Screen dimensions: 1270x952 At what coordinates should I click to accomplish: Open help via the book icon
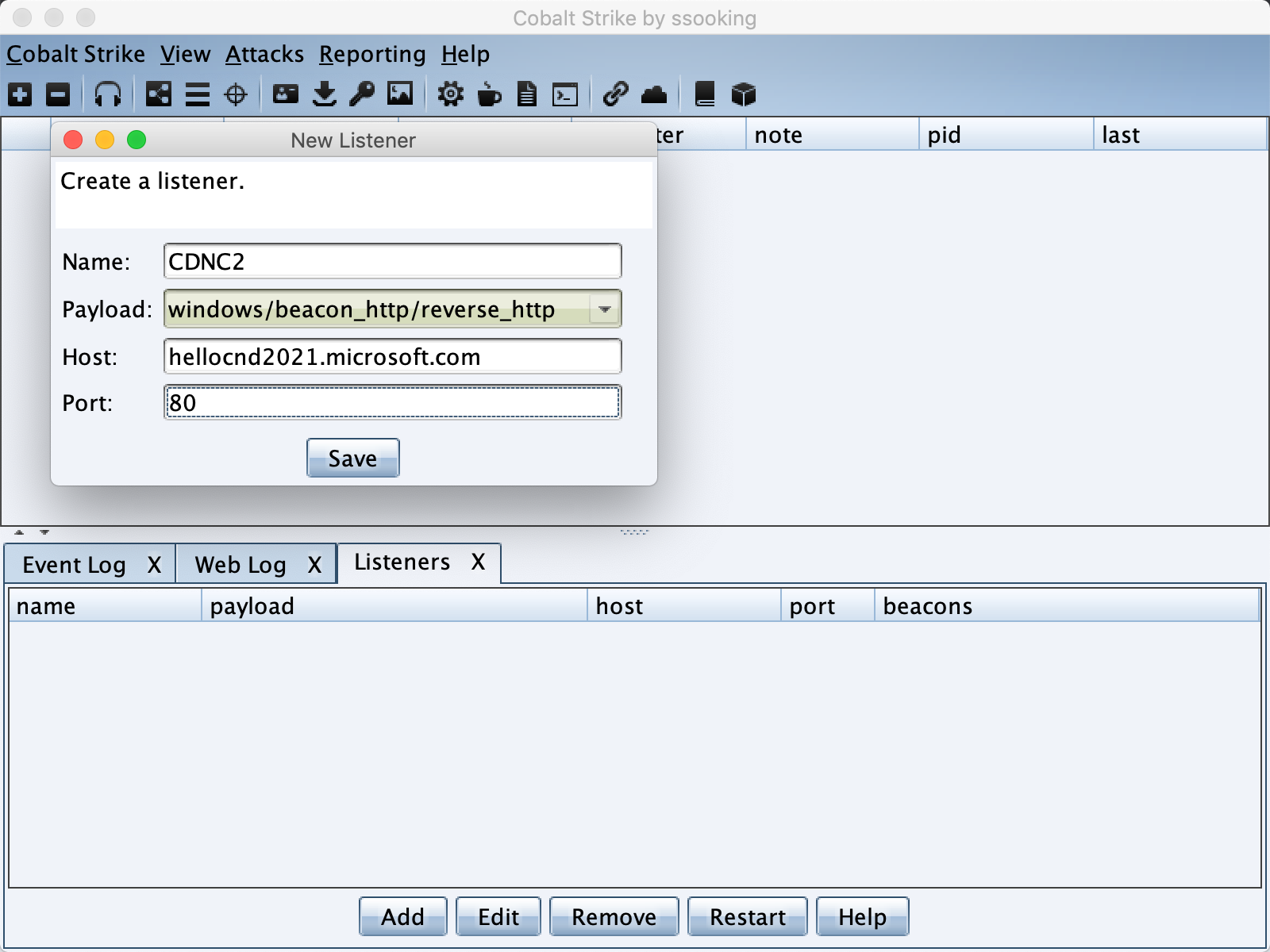(705, 94)
